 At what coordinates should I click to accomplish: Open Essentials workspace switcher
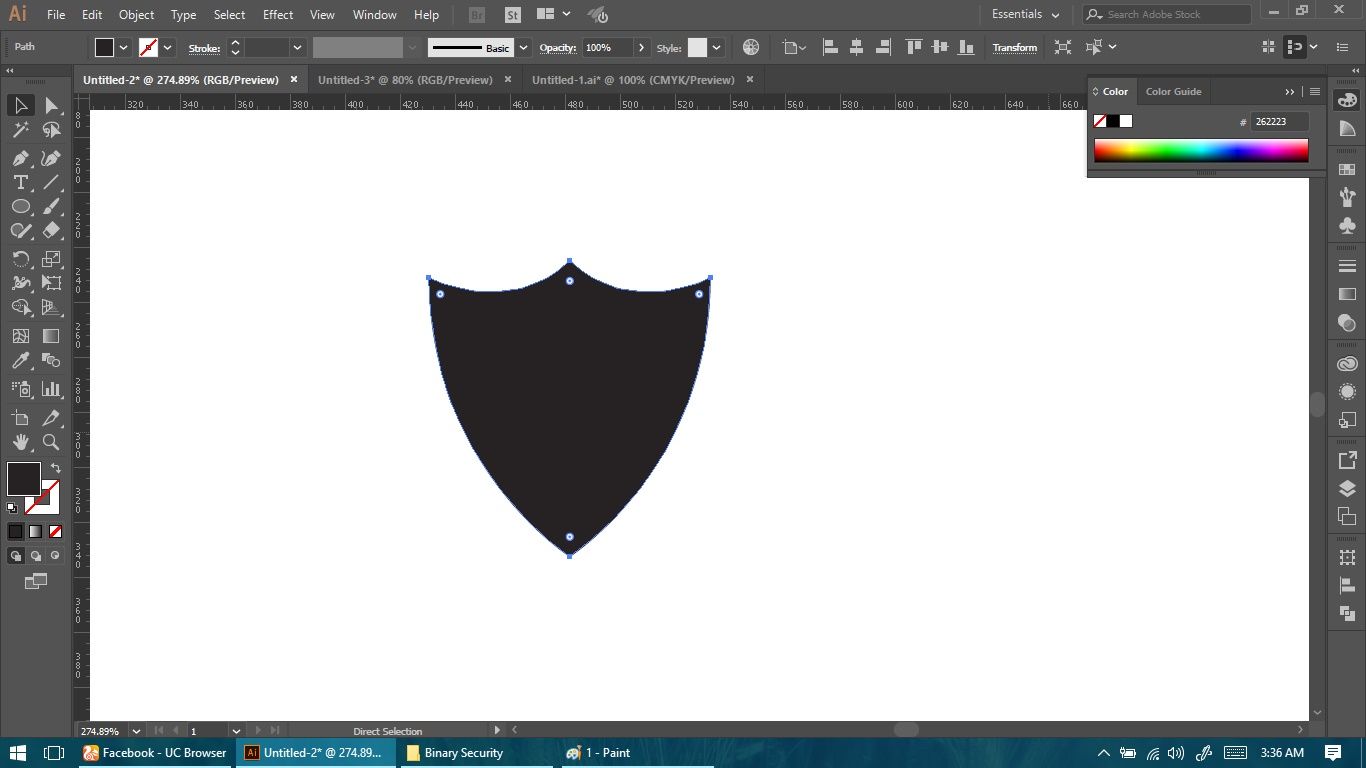(1025, 14)
